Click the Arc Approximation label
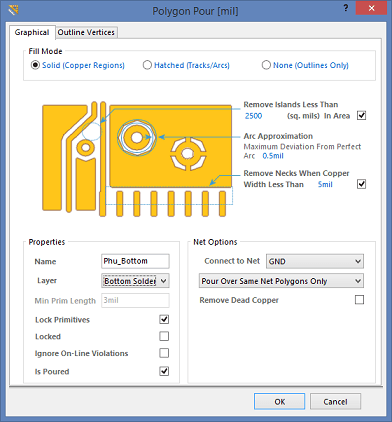 (x=278, y=136)
